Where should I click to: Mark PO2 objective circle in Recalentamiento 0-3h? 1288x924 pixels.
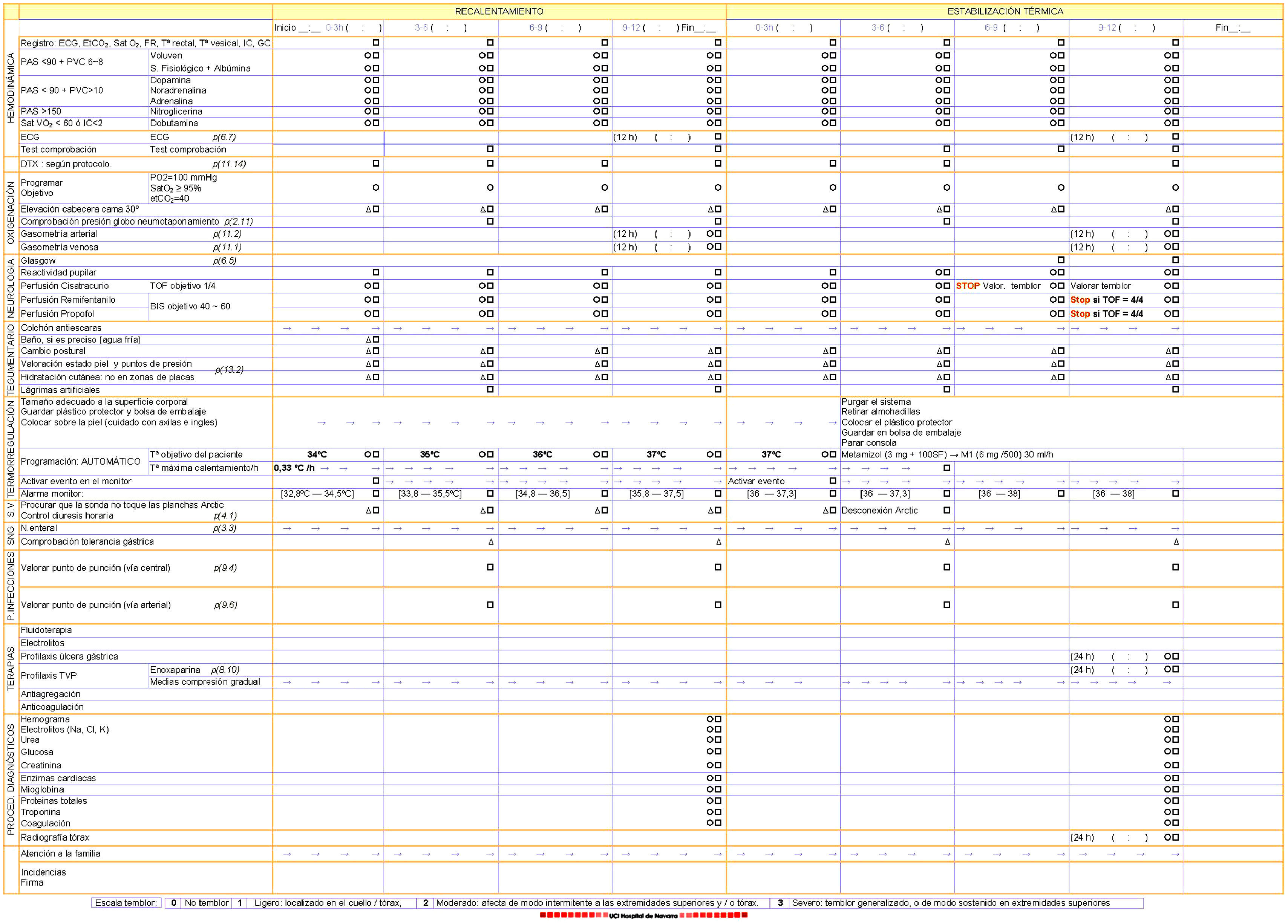[x=375, y=187]
